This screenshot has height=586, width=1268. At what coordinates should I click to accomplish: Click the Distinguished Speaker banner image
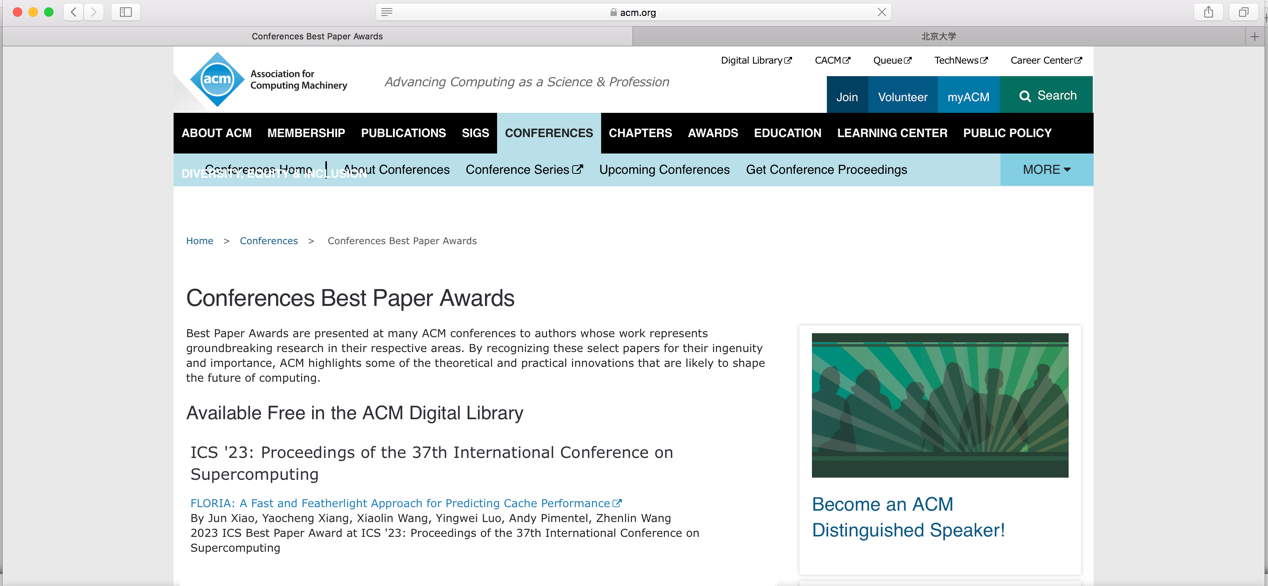pyautogui.click(x=939, y=405)
